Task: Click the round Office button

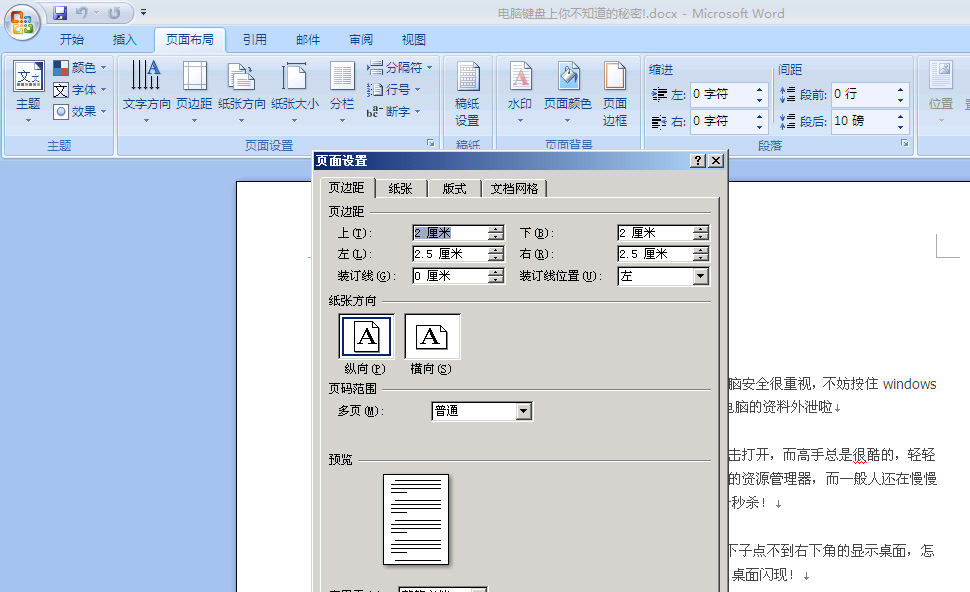Action: [22, 22]
